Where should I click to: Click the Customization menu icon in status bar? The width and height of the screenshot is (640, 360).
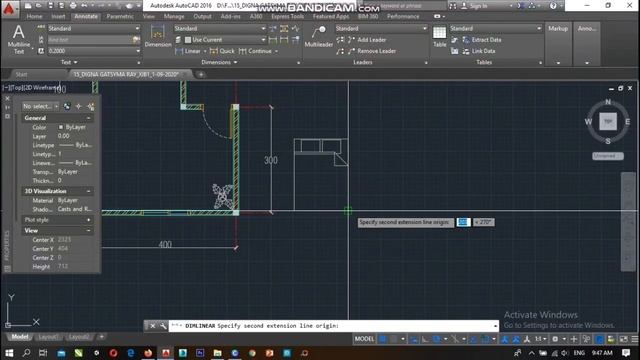[635, 339]
